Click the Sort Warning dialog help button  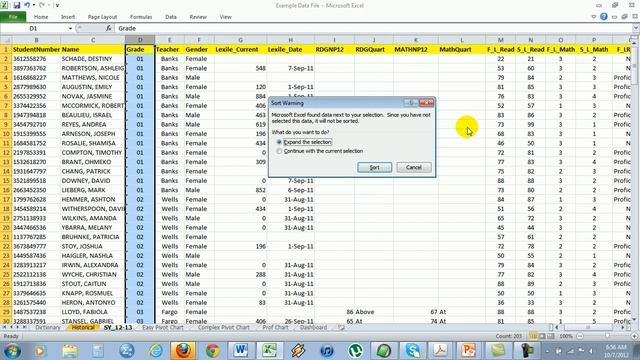click(411, 103)
